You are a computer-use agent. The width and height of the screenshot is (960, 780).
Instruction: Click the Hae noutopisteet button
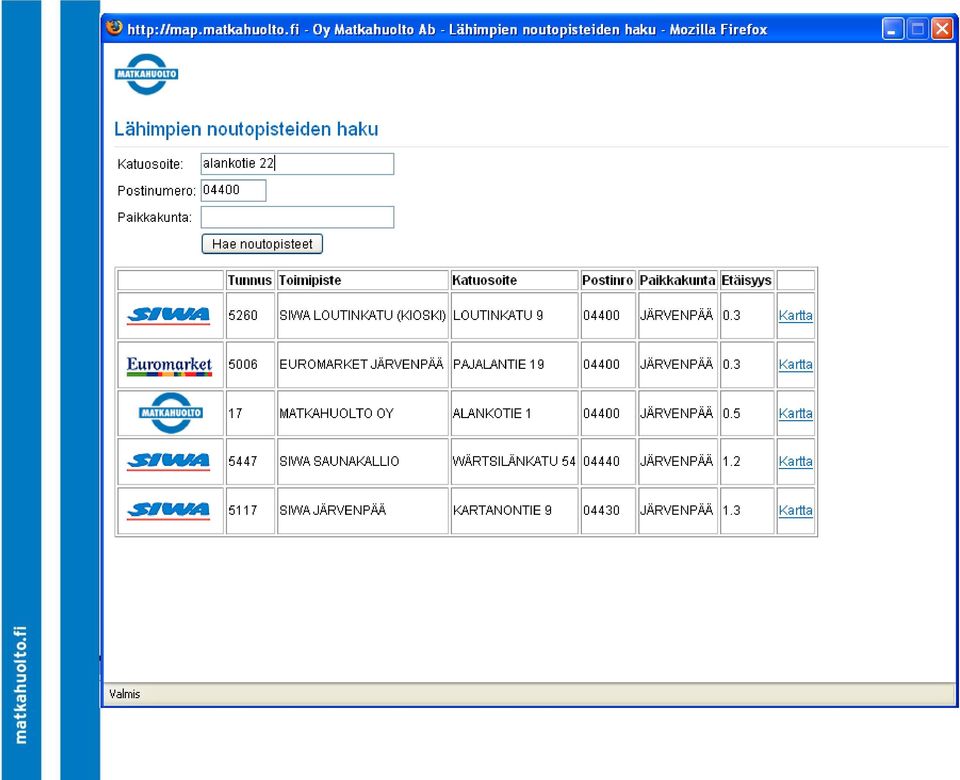(262, 244)
